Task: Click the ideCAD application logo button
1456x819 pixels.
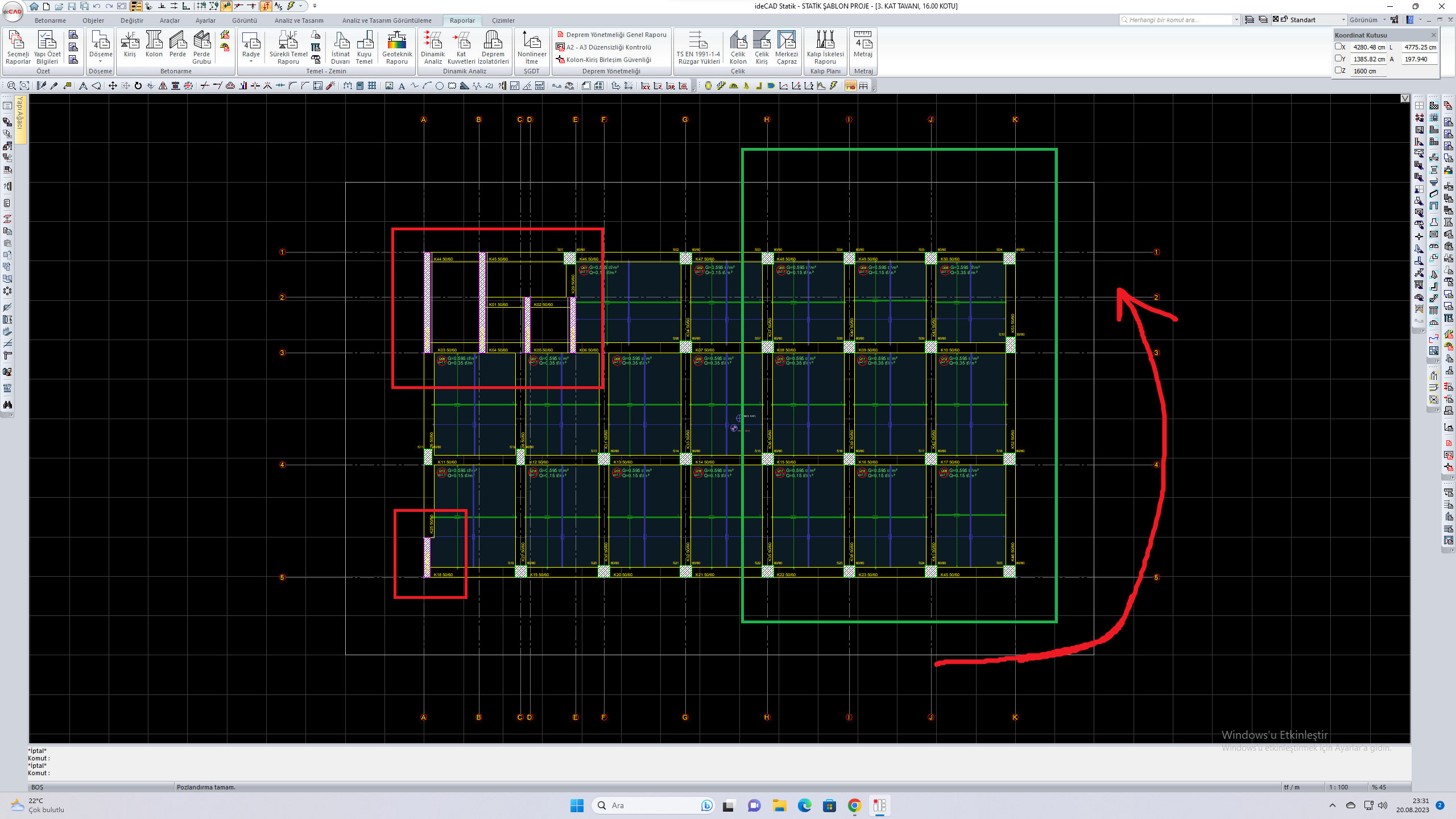Action: (12, 11)
